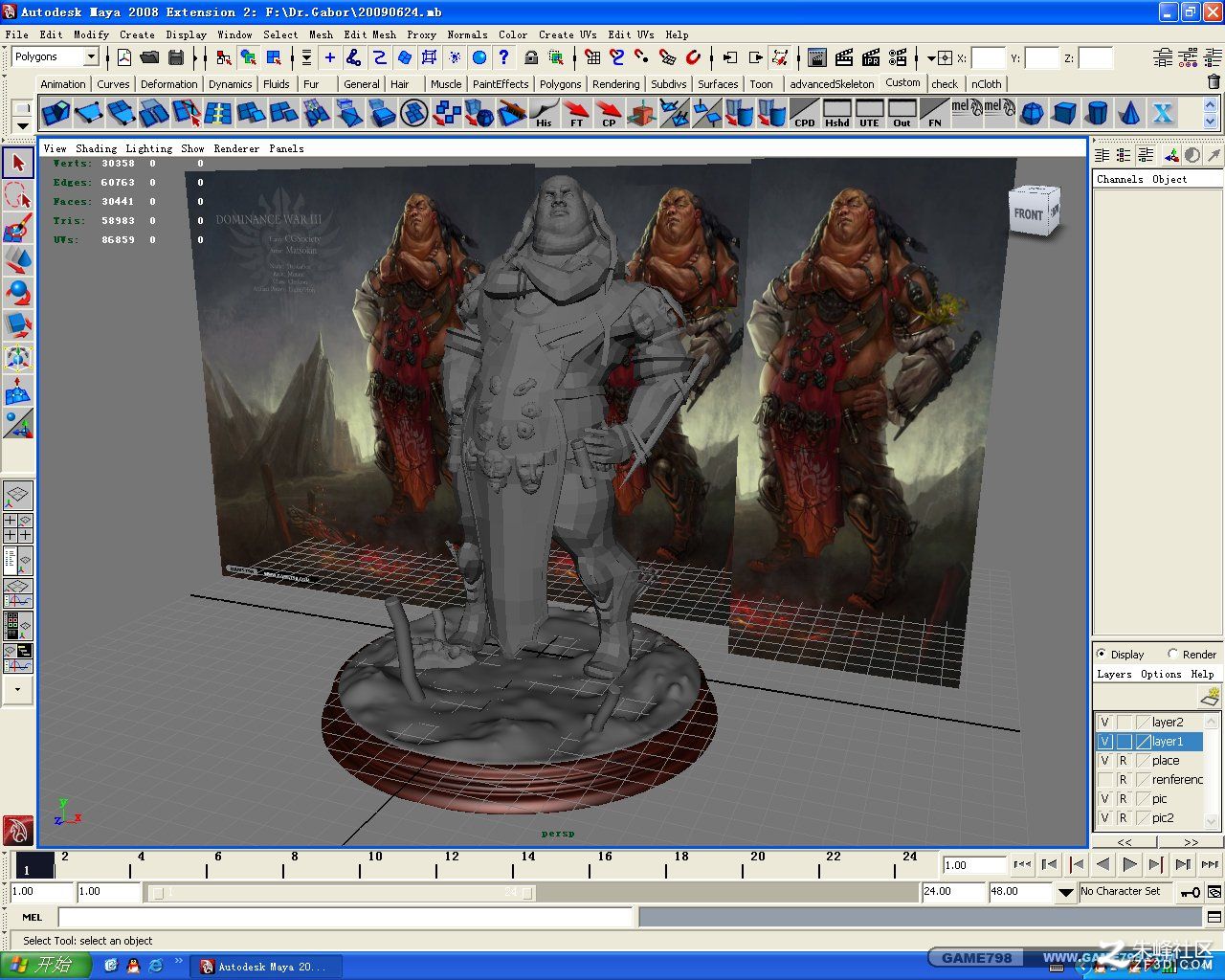Choose the Move tool in toolbox
This screenshot has width=1225, height=980.
[17, 260]
